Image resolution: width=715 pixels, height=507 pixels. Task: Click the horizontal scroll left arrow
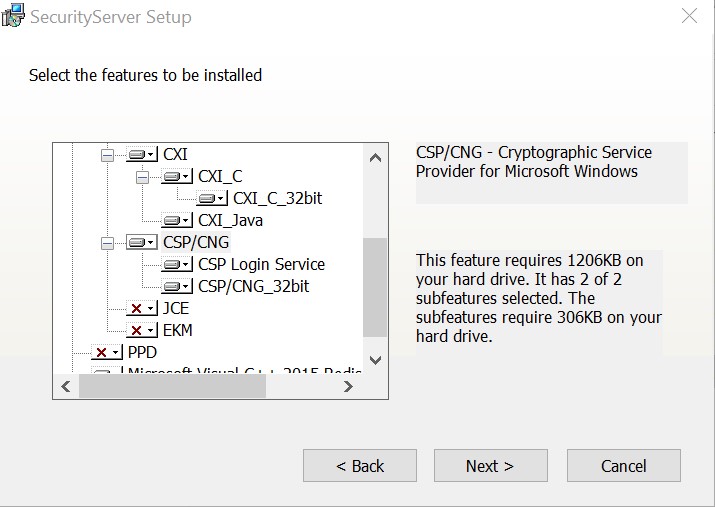[66, 387]
